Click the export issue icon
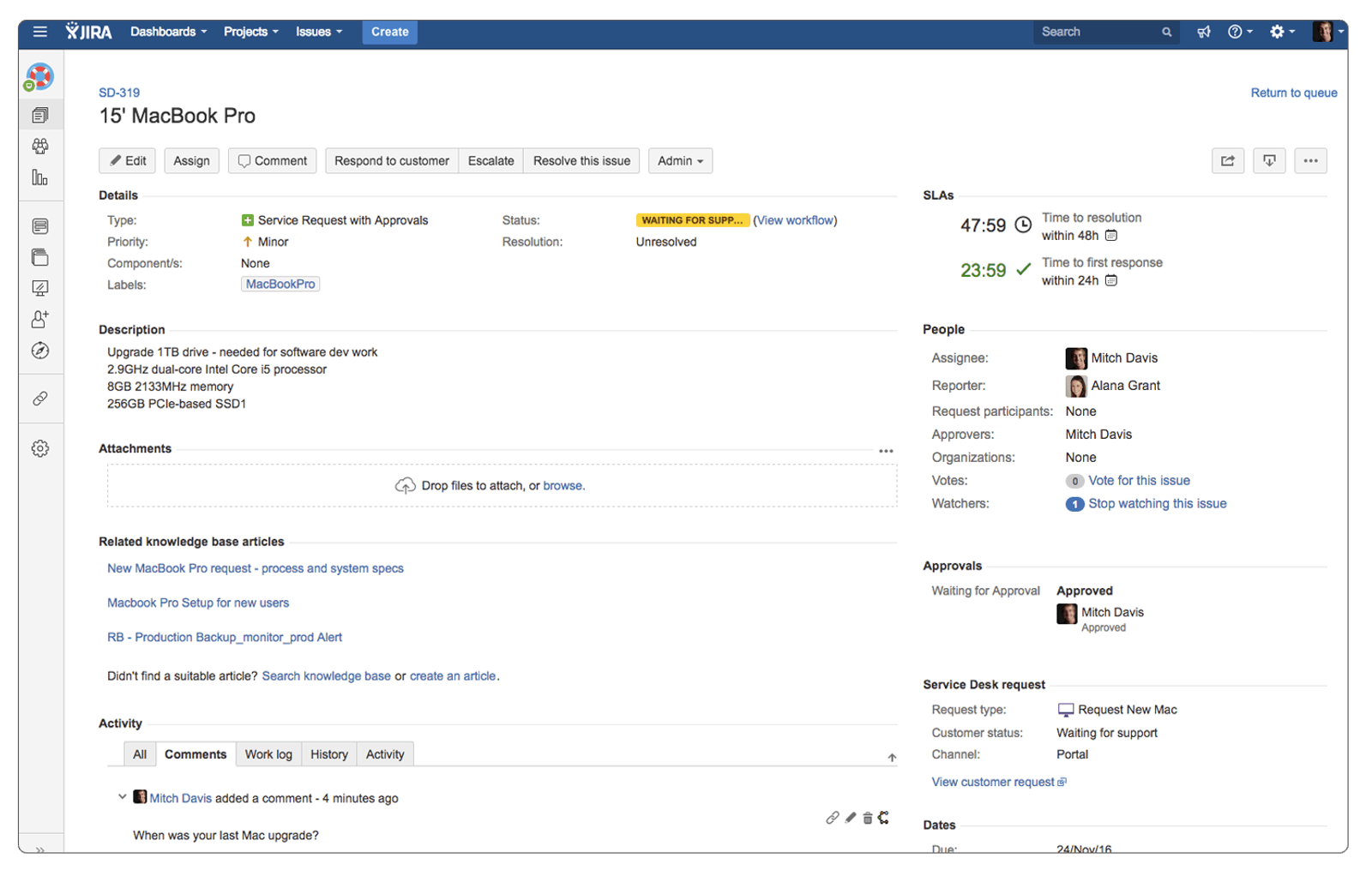The height and width of the screenshot is (870, 1372). point(1269,160)
